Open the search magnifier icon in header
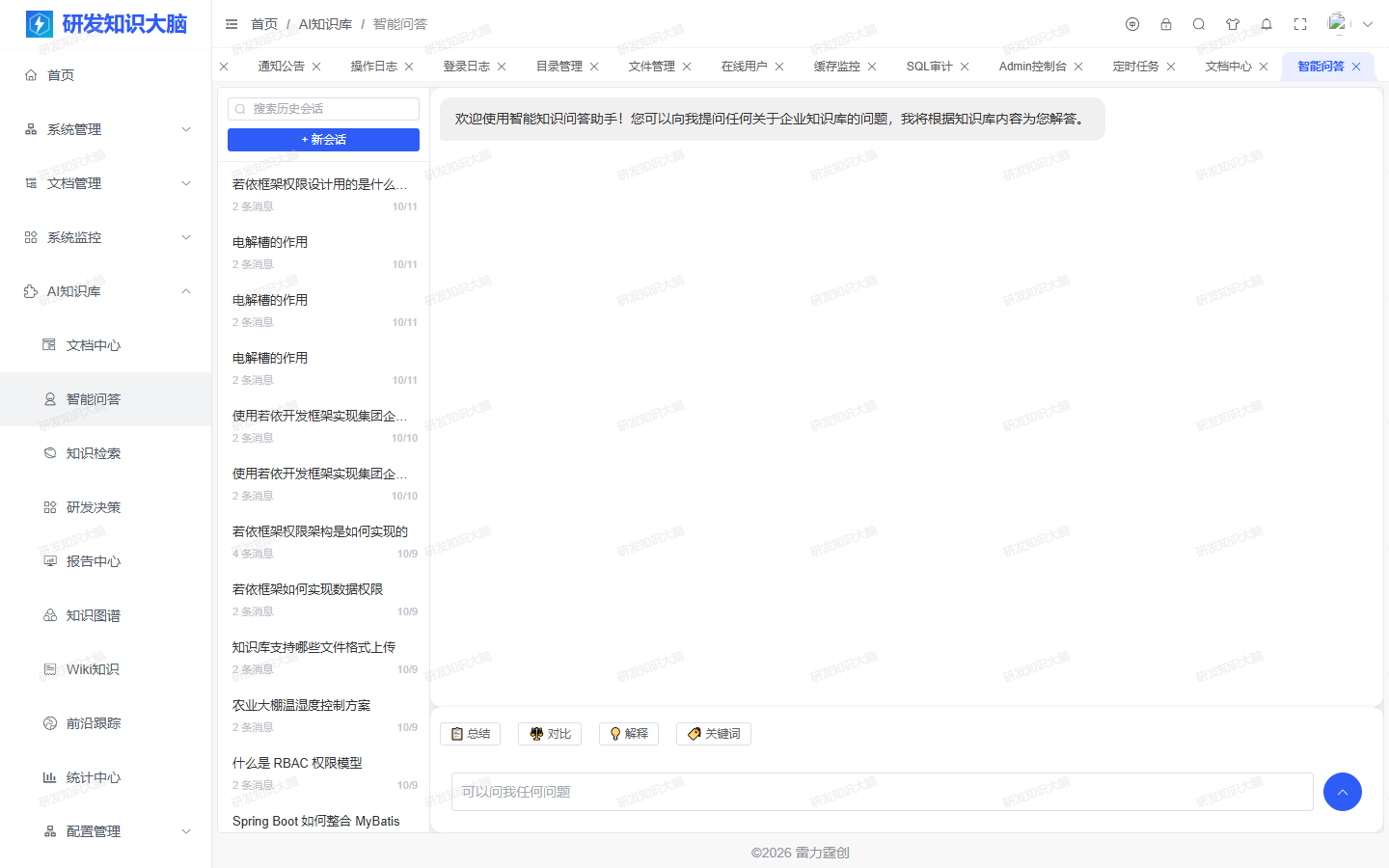This screenshot has width=1389, height=868. click(x=1199, y=24)
